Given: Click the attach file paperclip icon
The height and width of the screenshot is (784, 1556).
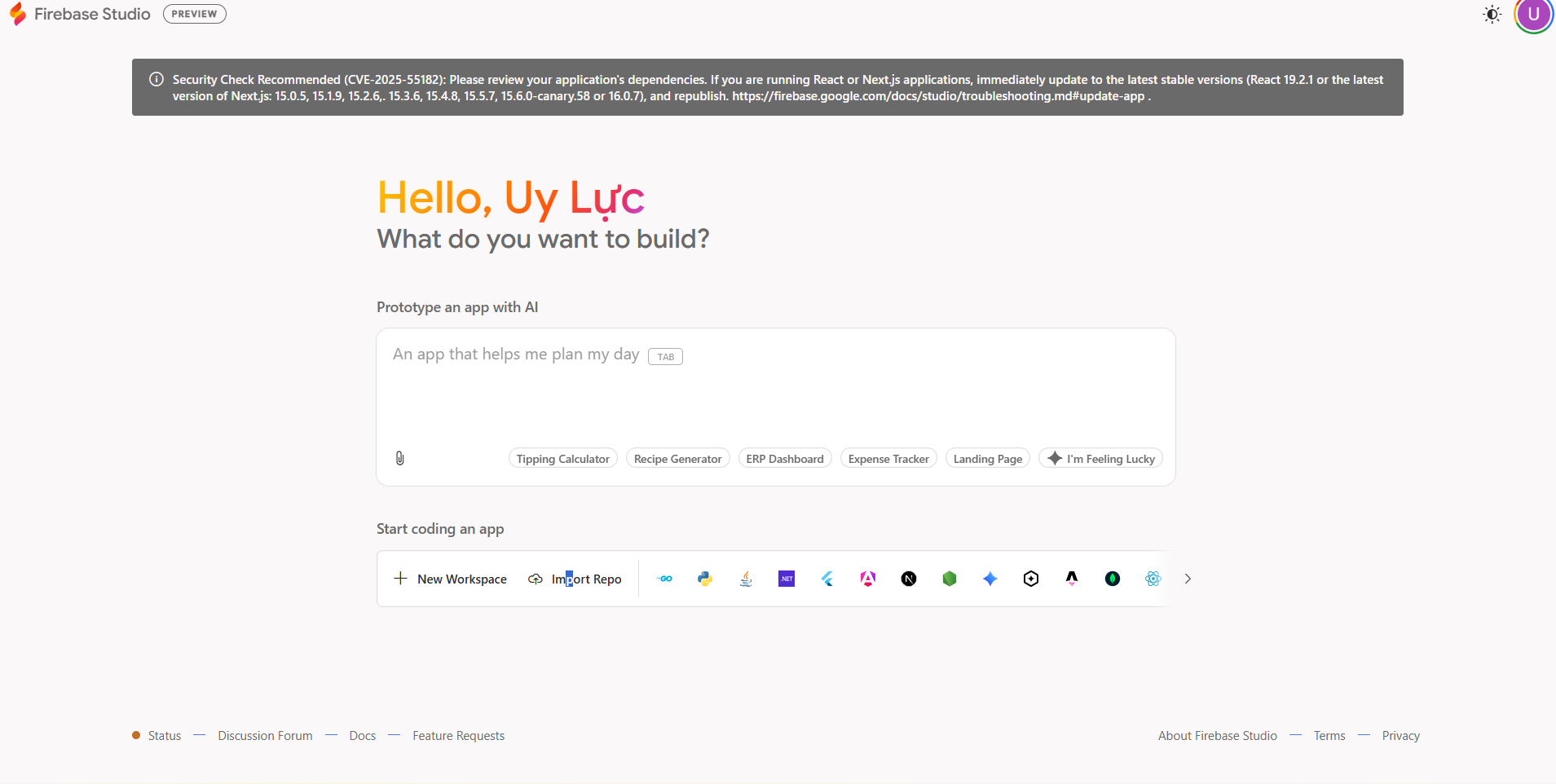Looking at the screenshot, I should [x=399, y=458].
